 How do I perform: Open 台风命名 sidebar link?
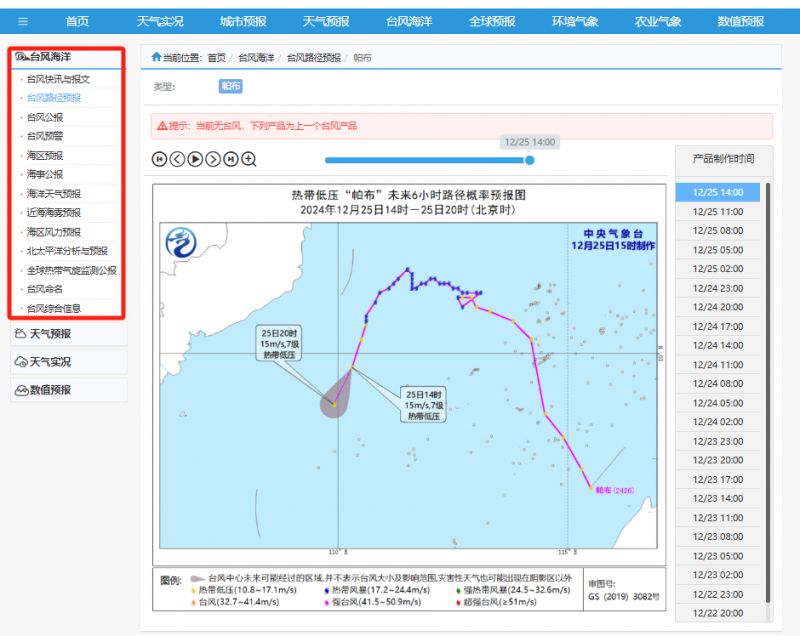(x=45, y=289)
